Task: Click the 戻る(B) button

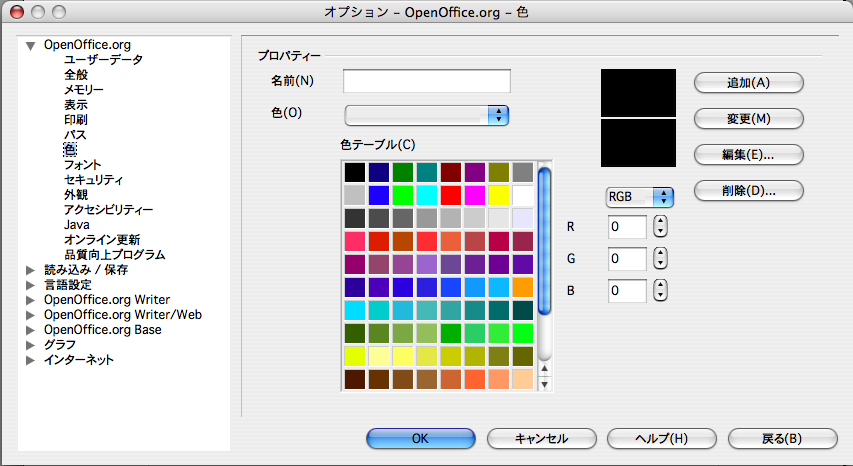Action: click(782, 438)
